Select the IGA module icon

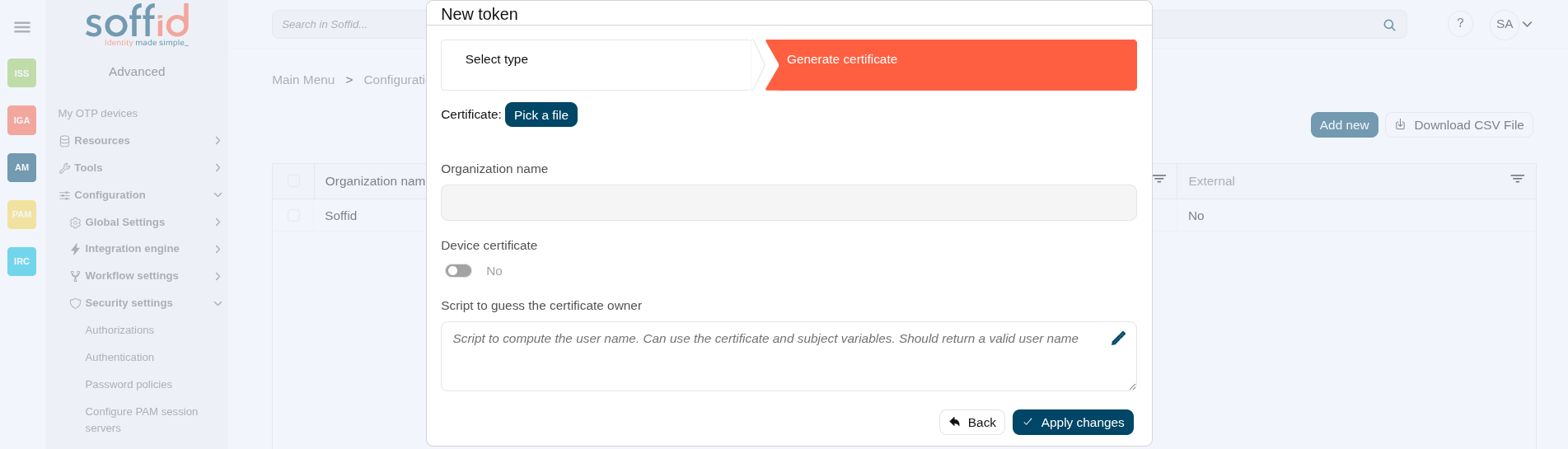tap(22, 120)
